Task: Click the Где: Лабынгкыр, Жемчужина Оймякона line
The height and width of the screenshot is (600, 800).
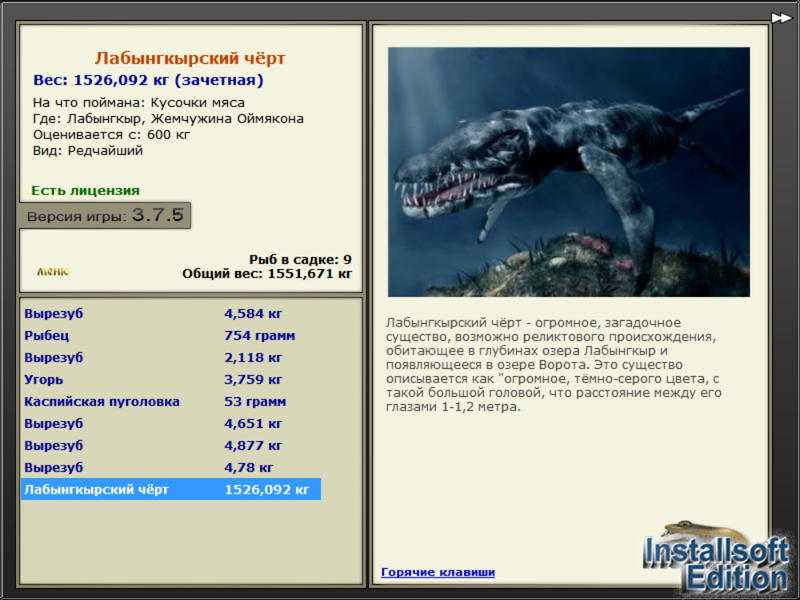Action: 168,118
